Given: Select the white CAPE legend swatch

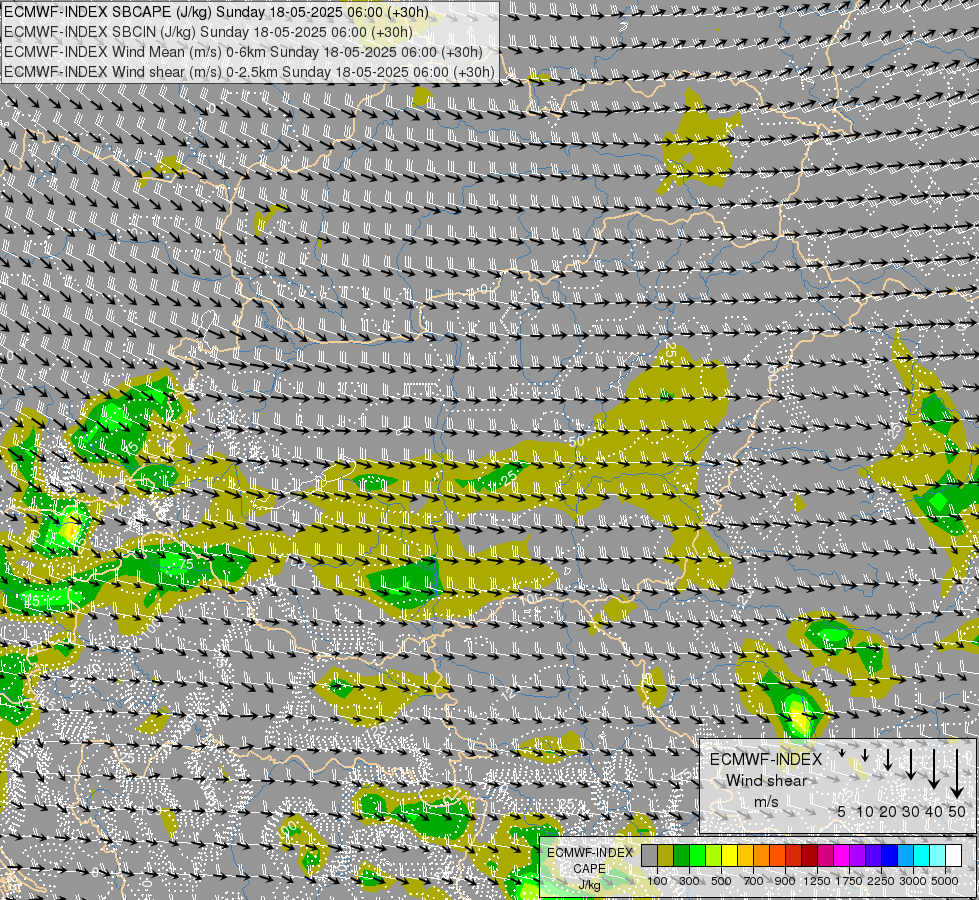Looking at the screenshot, I should (x=953, y=856).
